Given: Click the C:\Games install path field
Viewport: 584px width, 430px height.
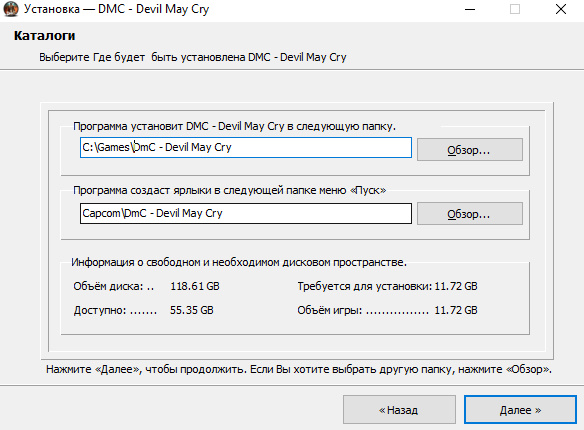Looking at the screenshot, I should [246, 147].
